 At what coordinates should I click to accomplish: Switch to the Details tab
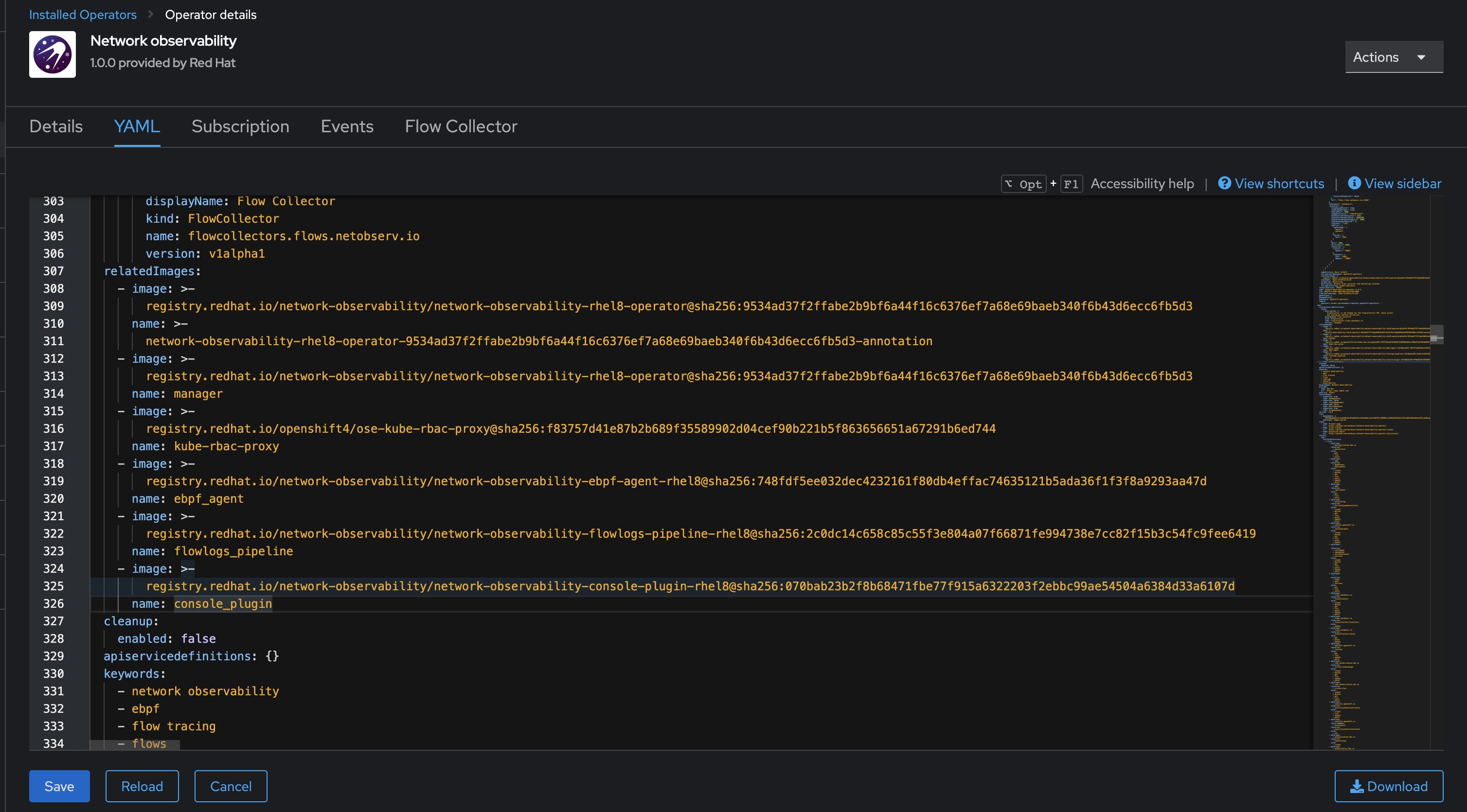tap(56, 126)
